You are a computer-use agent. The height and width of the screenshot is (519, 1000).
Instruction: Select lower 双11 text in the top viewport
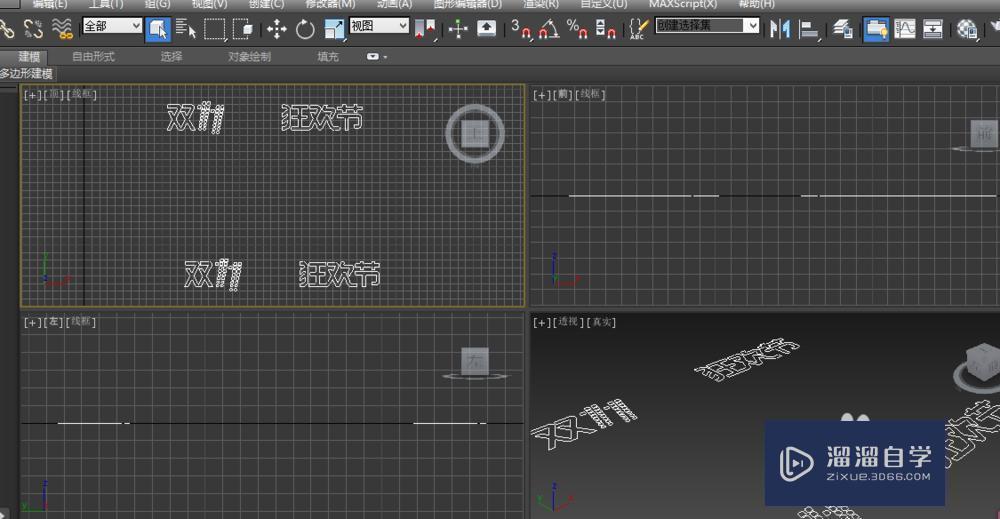(x=213, y=275)
